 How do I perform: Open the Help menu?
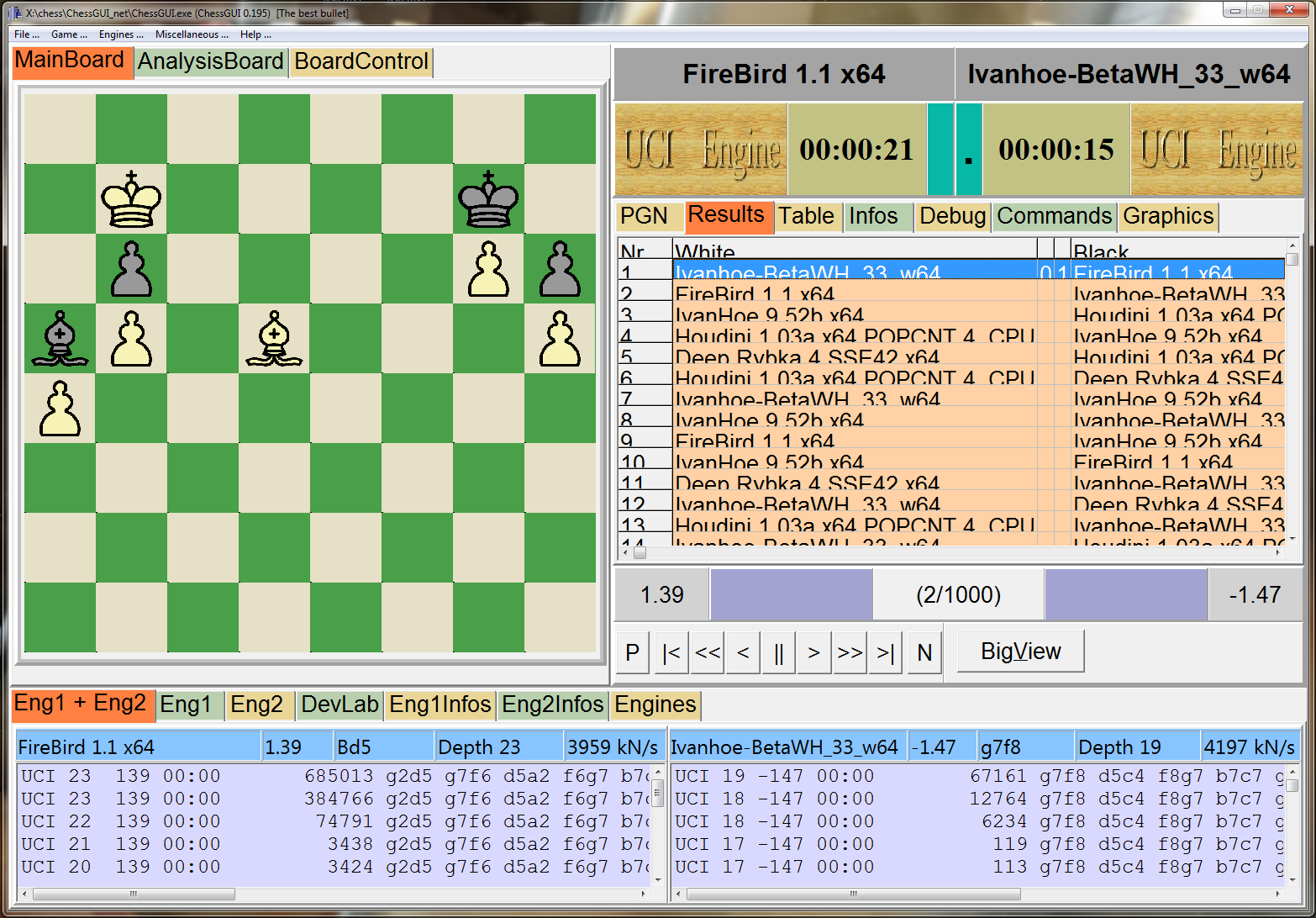pos(255,34)
